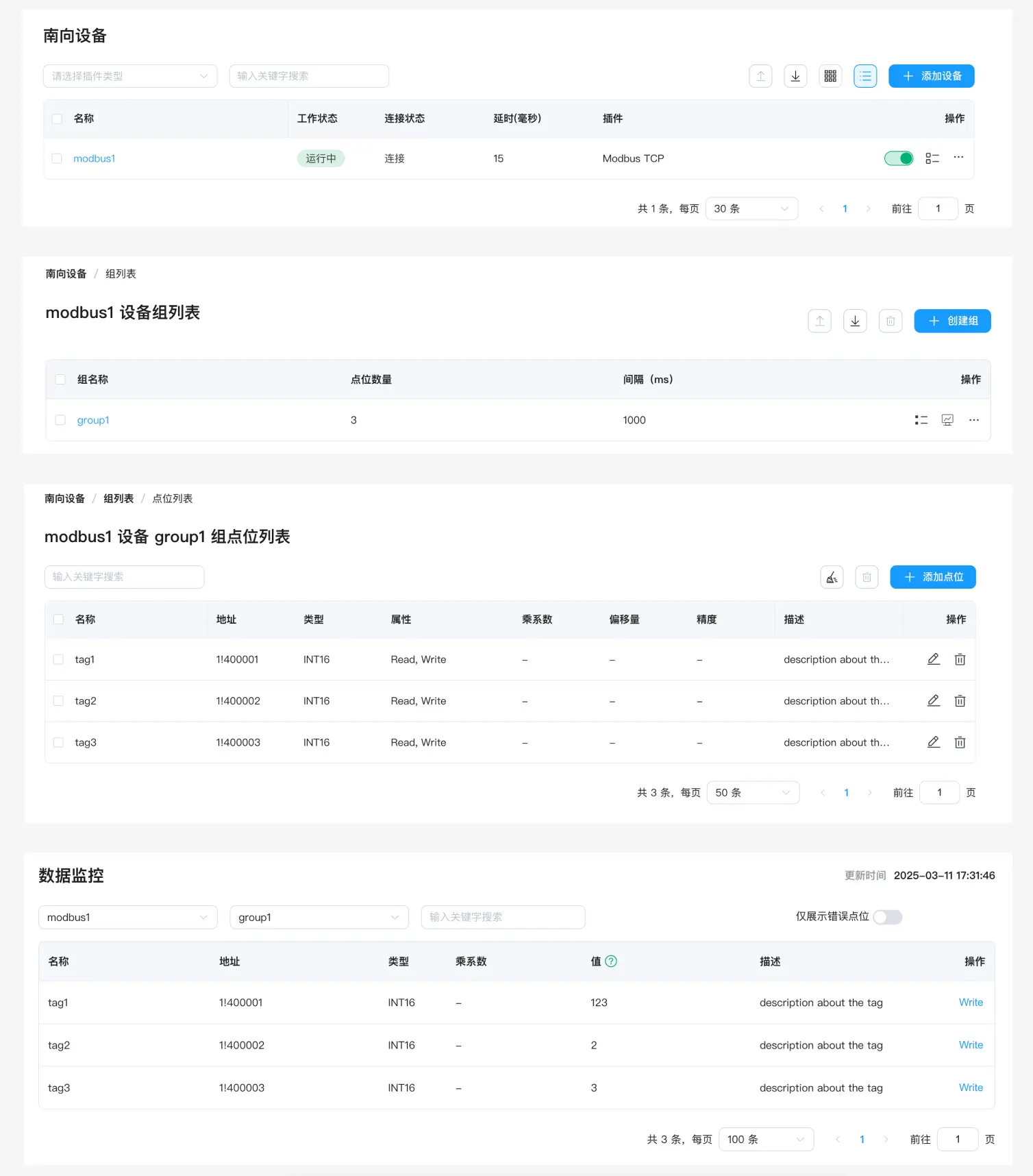Edit tag2 using pencil icon
The image size is (1033, 1176).
(x=933, y=700)
